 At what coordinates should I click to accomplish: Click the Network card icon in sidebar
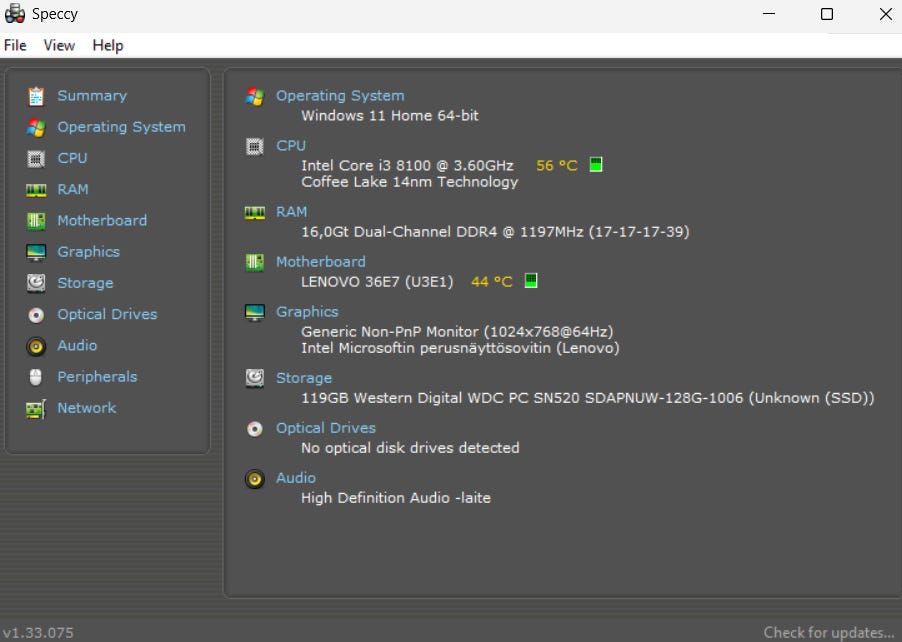click(36, 409)
